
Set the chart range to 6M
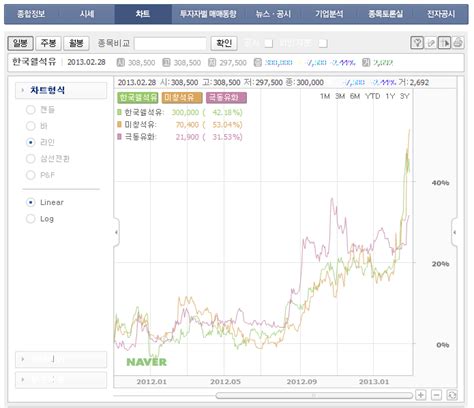[355, 96]
